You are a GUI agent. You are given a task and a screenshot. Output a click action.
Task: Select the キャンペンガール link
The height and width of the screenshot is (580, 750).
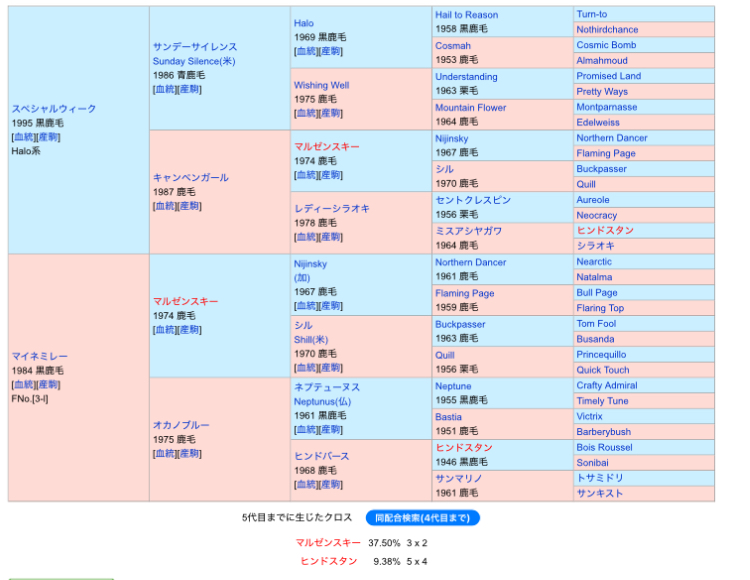190,177
